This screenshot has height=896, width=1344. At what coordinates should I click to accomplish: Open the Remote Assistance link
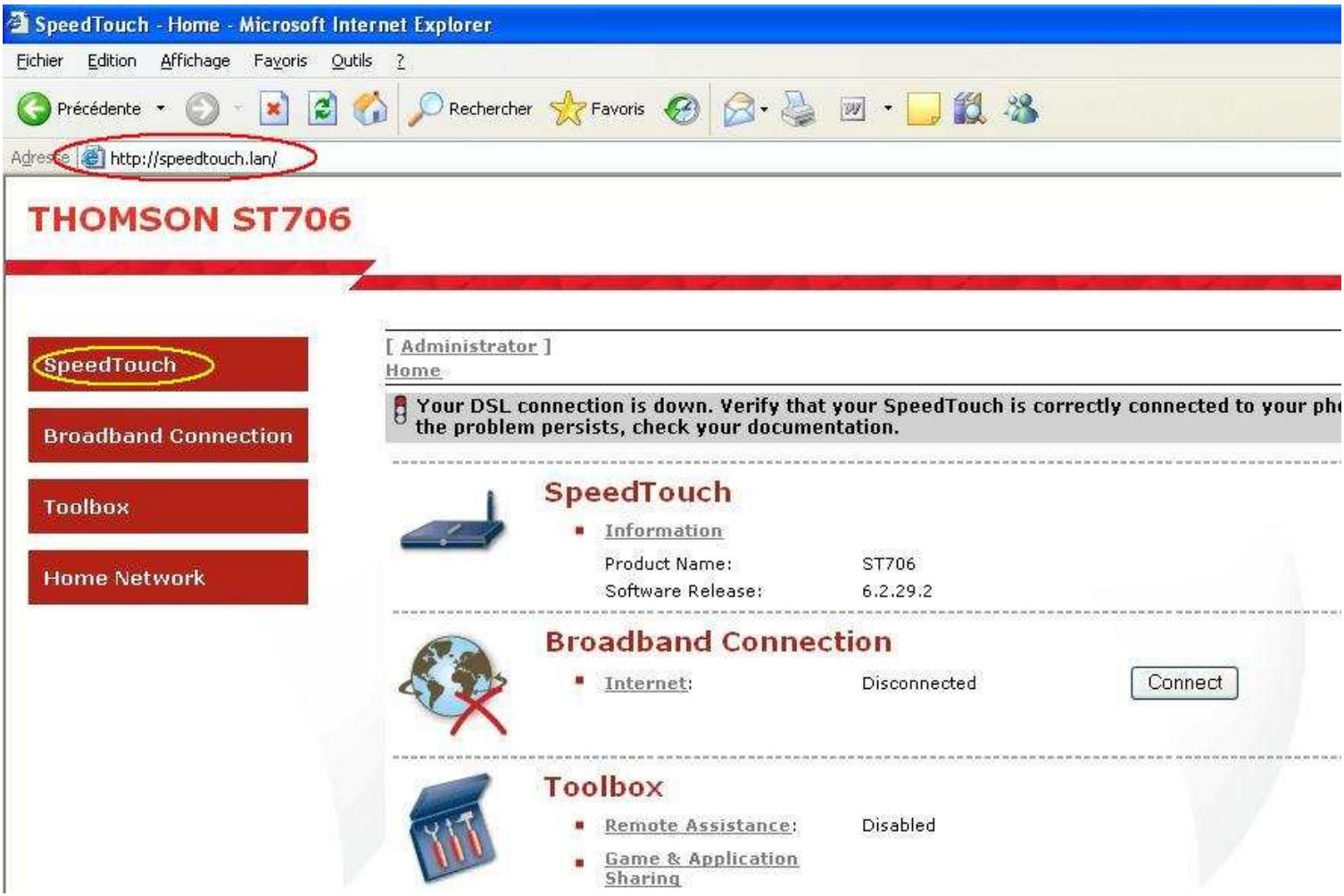pos(698,825)
